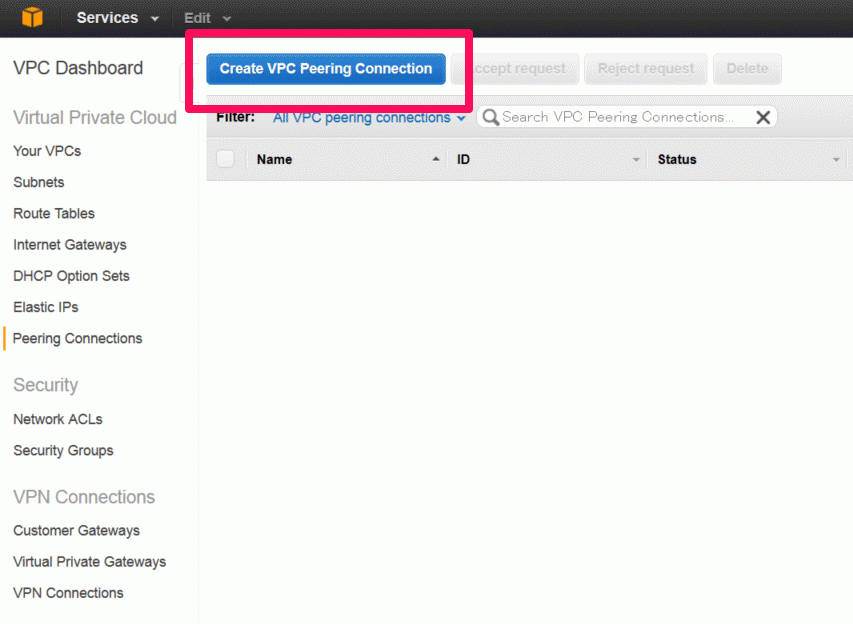Expand the All VPC peering connections filter
This screenshot has width=853, height=624.
point(369,118)
